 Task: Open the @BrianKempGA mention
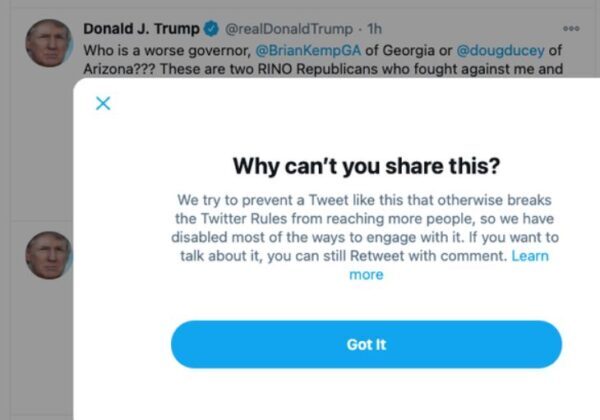tap(308, 49)
